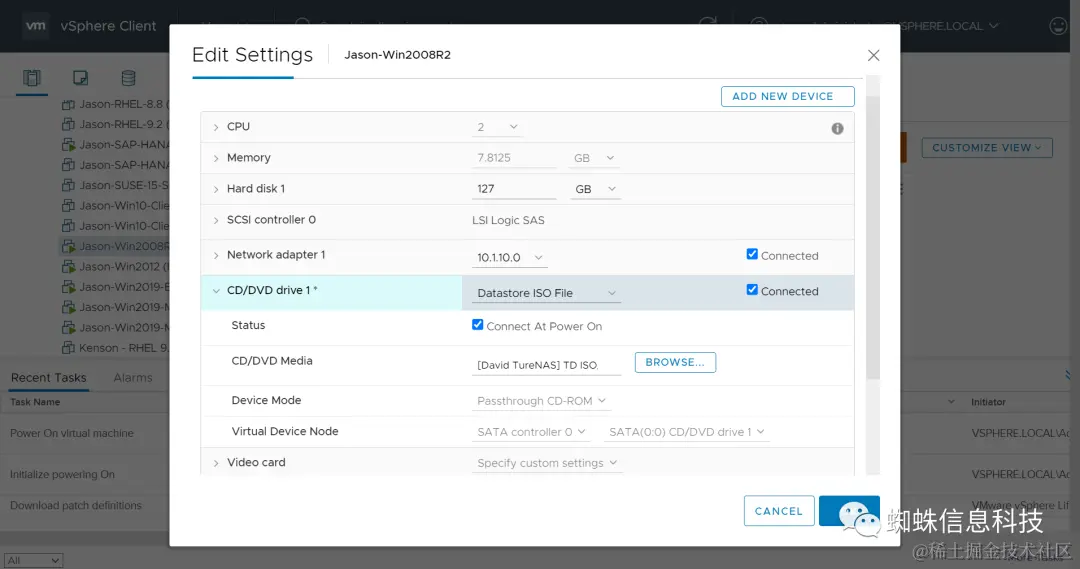
Task: Expand Network adapter 1 row
Action: coord(216,256)
